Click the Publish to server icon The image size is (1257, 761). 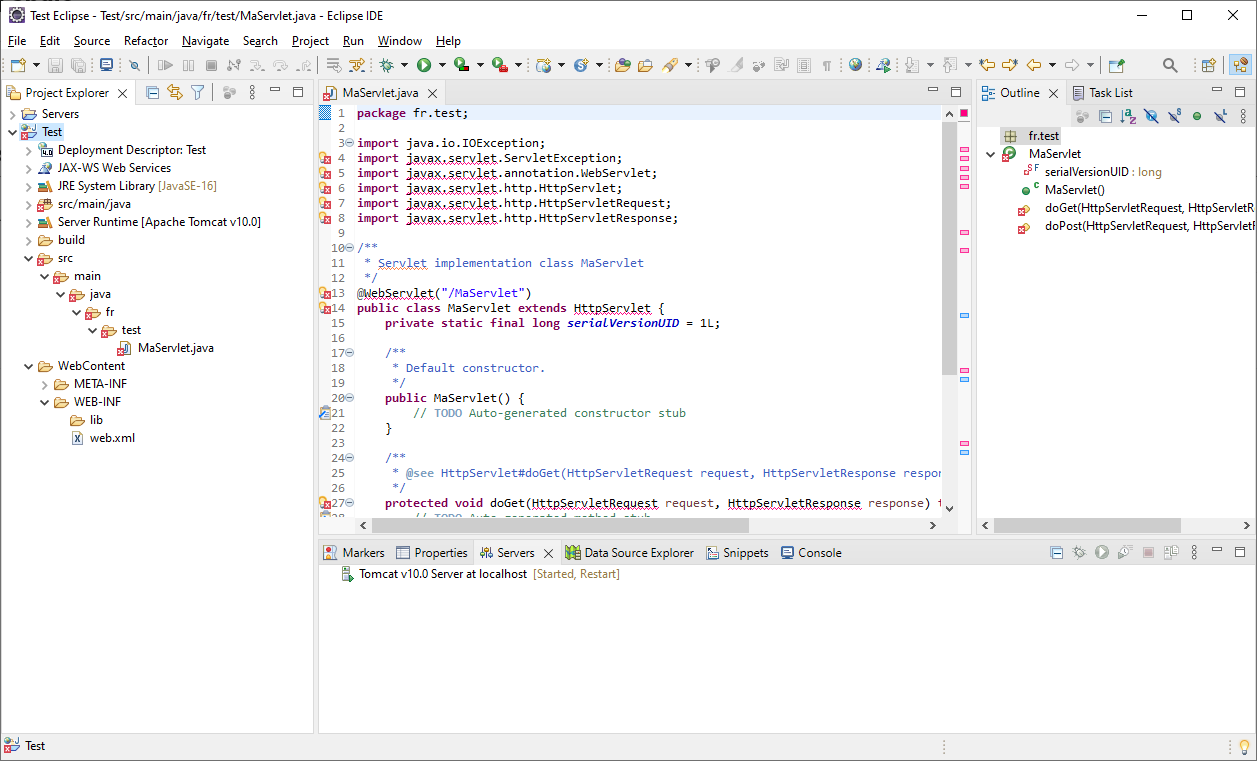[1170, 552]
